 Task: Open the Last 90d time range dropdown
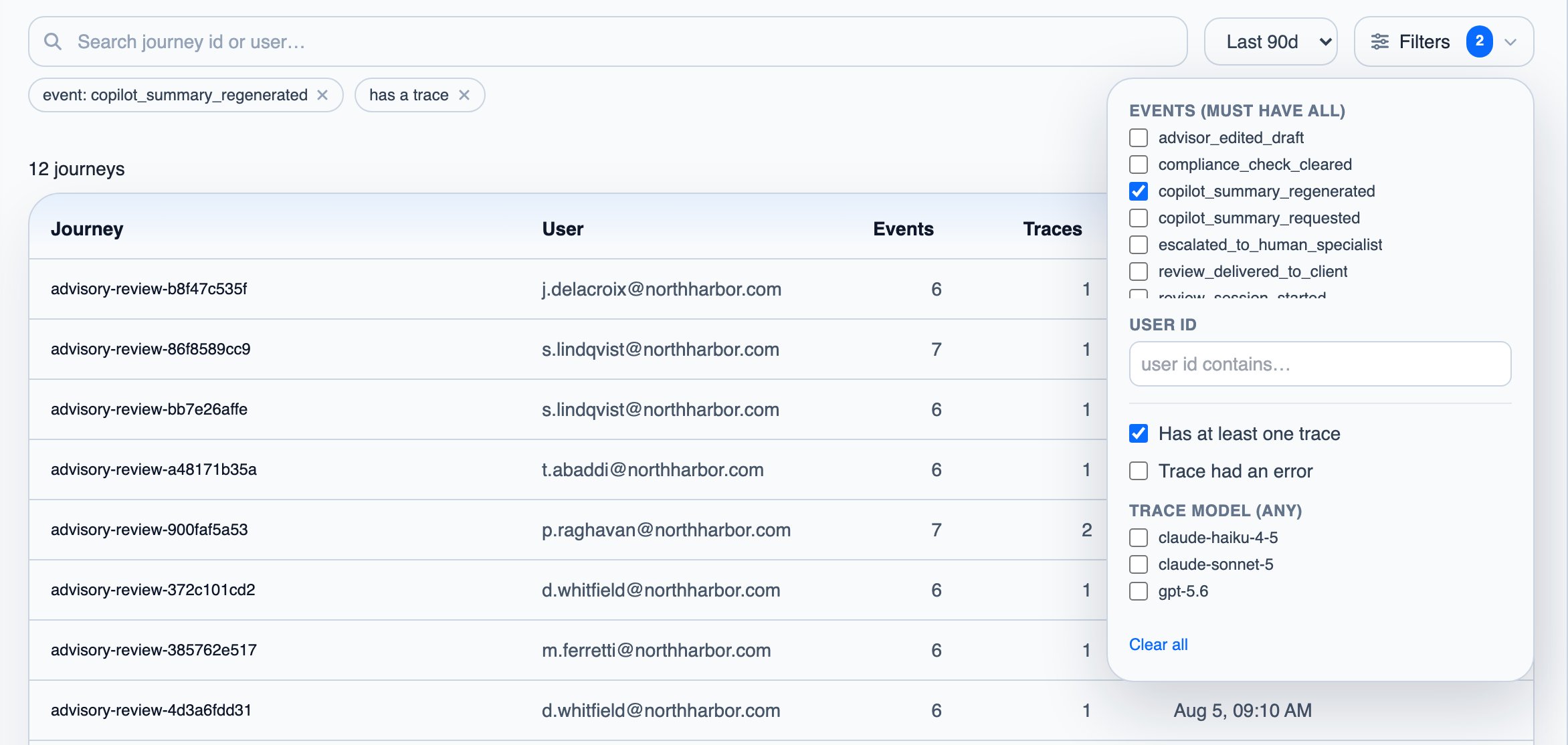[x=1270, y=41]
